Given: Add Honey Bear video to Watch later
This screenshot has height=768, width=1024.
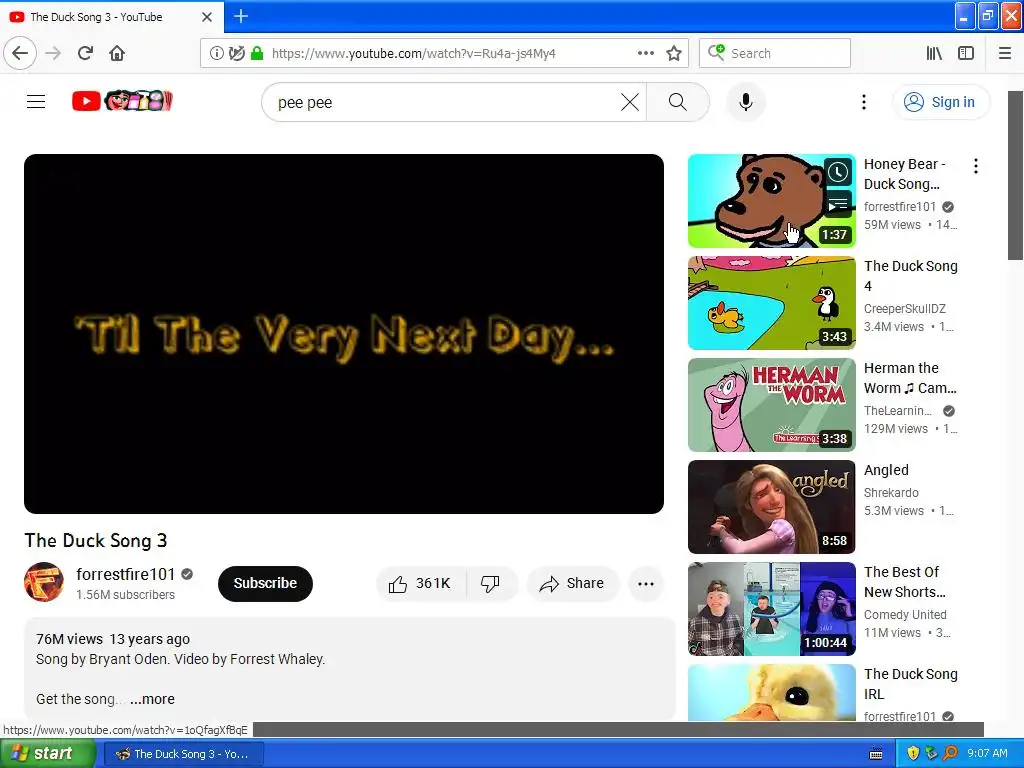Looking at the screenshot, I should (838, 173).
